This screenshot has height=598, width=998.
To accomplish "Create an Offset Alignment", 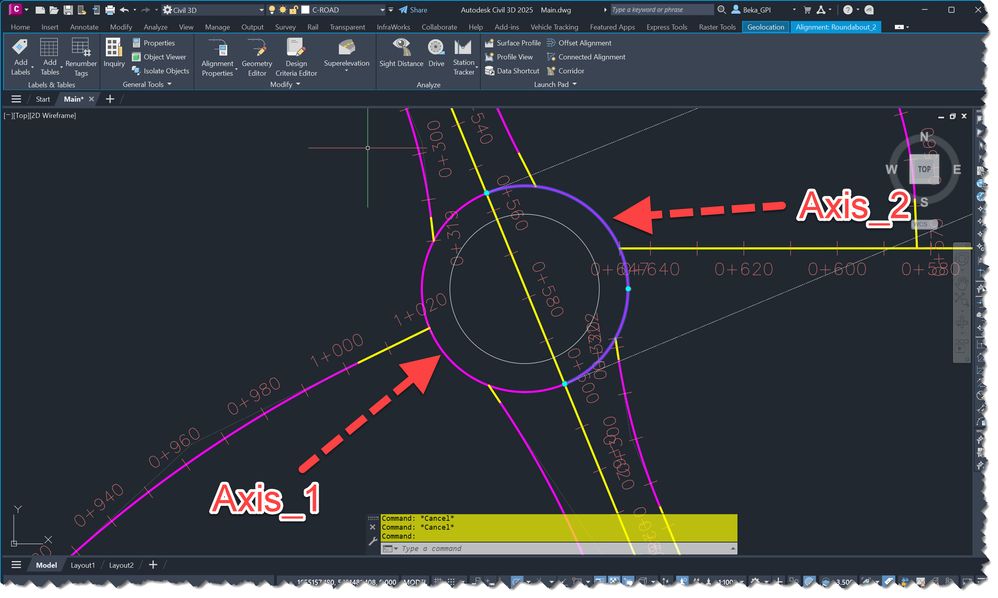I will pyautogui.click(x=579, y=43).
